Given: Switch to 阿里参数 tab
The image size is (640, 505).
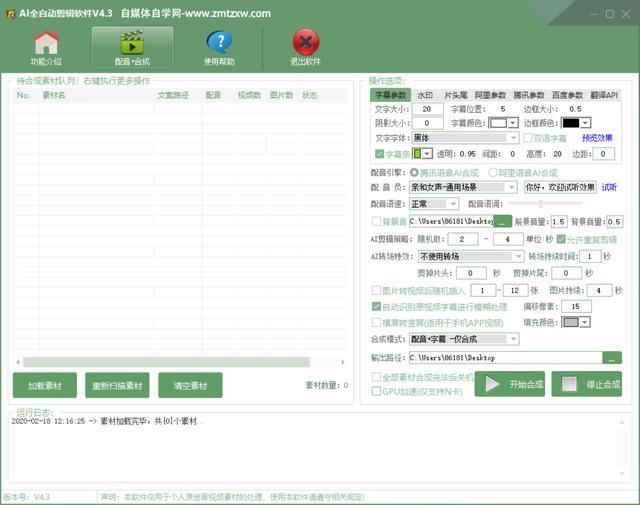Looking at the screenshot, I should (491, 95).
